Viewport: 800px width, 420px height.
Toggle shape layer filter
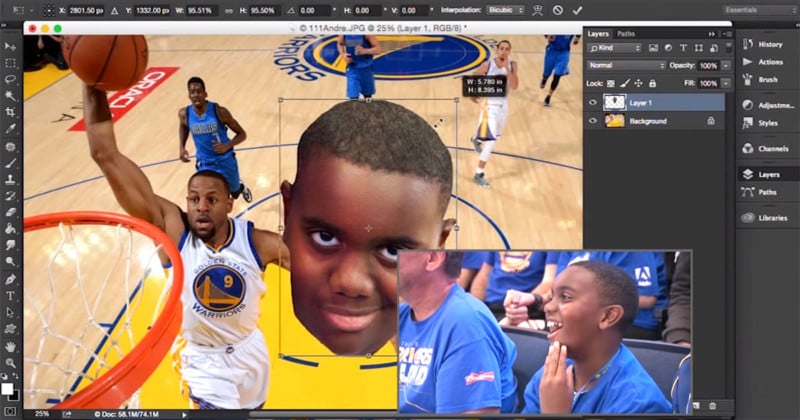[698, 48]
